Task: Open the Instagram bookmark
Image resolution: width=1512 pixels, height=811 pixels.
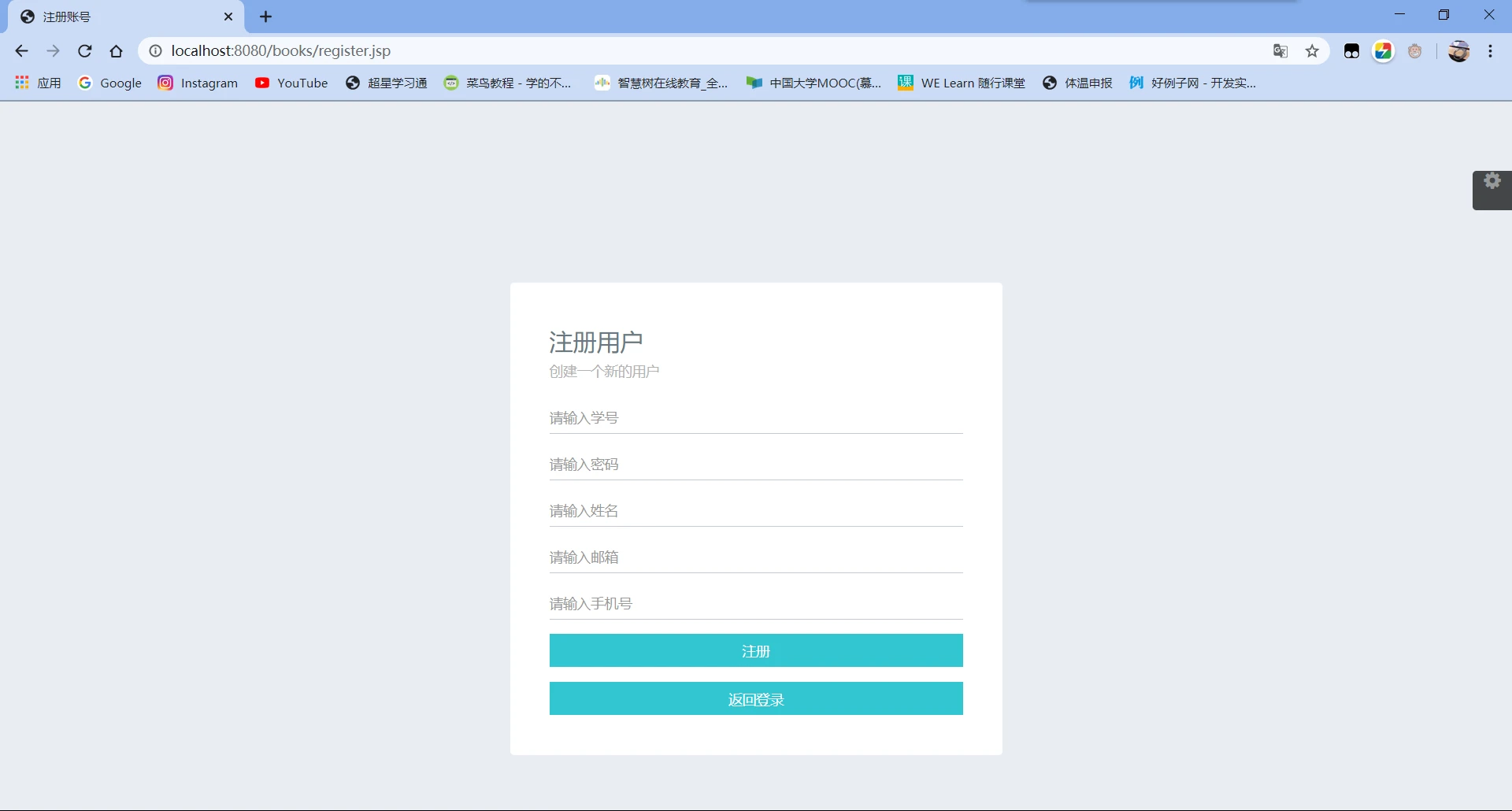Action: pos(198,83)
